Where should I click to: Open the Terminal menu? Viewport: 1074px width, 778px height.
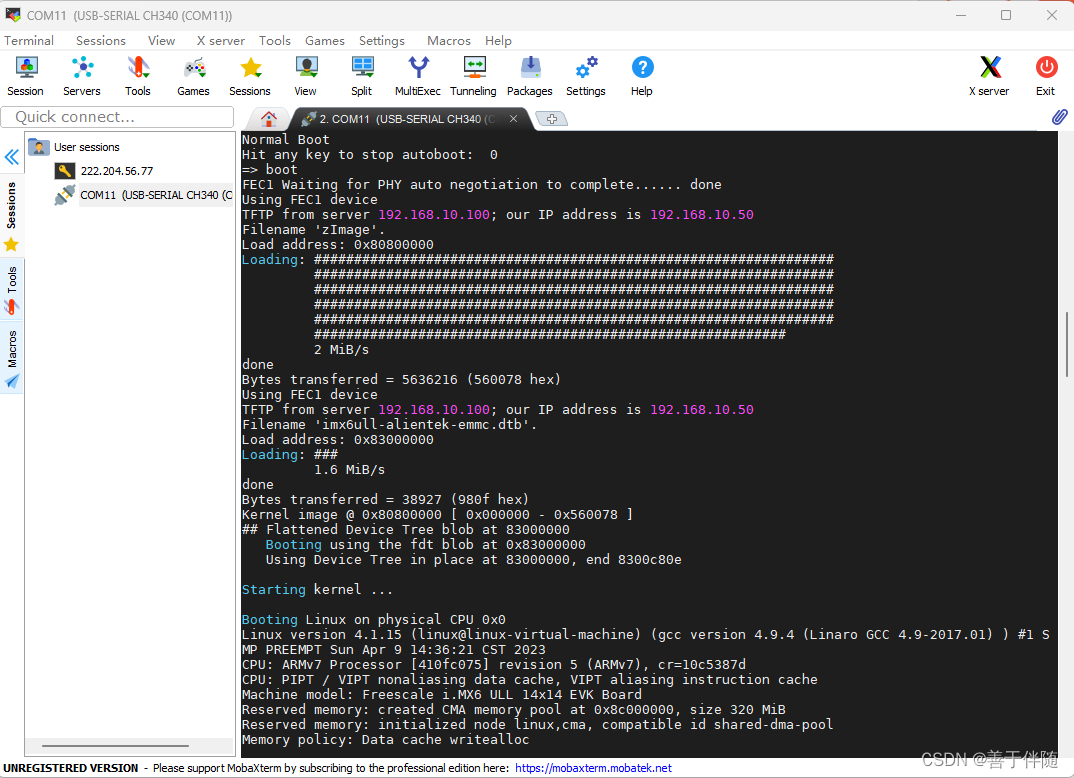tap(29, 40)
